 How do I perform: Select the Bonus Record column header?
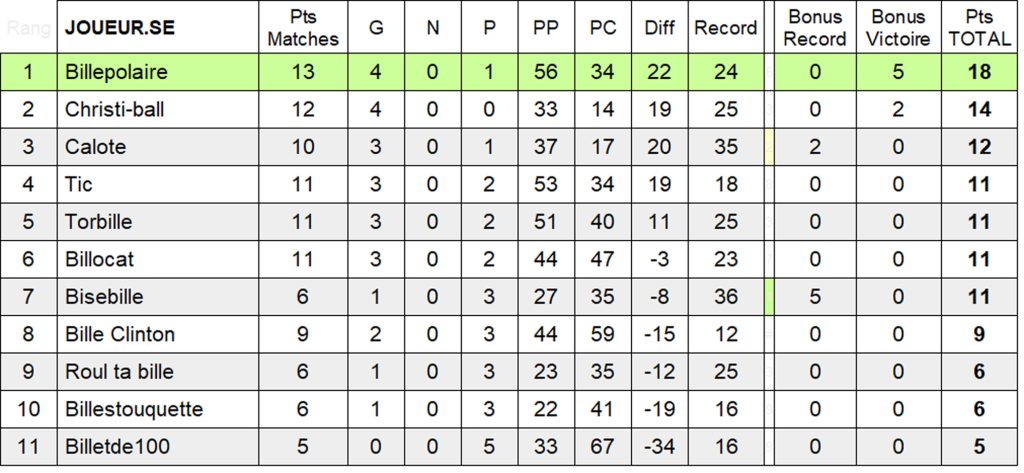pos(815,28)
